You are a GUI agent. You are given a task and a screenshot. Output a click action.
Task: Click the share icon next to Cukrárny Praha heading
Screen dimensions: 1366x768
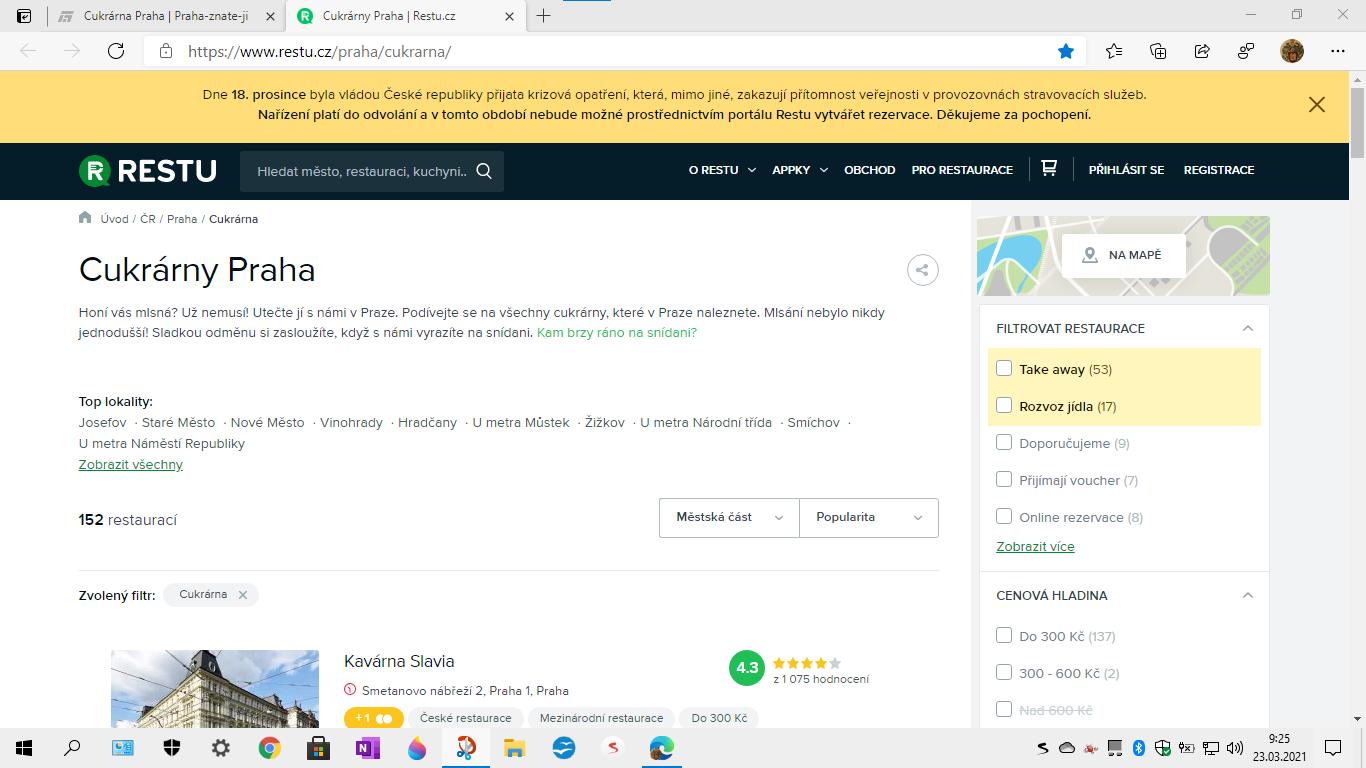pos(922,270)
